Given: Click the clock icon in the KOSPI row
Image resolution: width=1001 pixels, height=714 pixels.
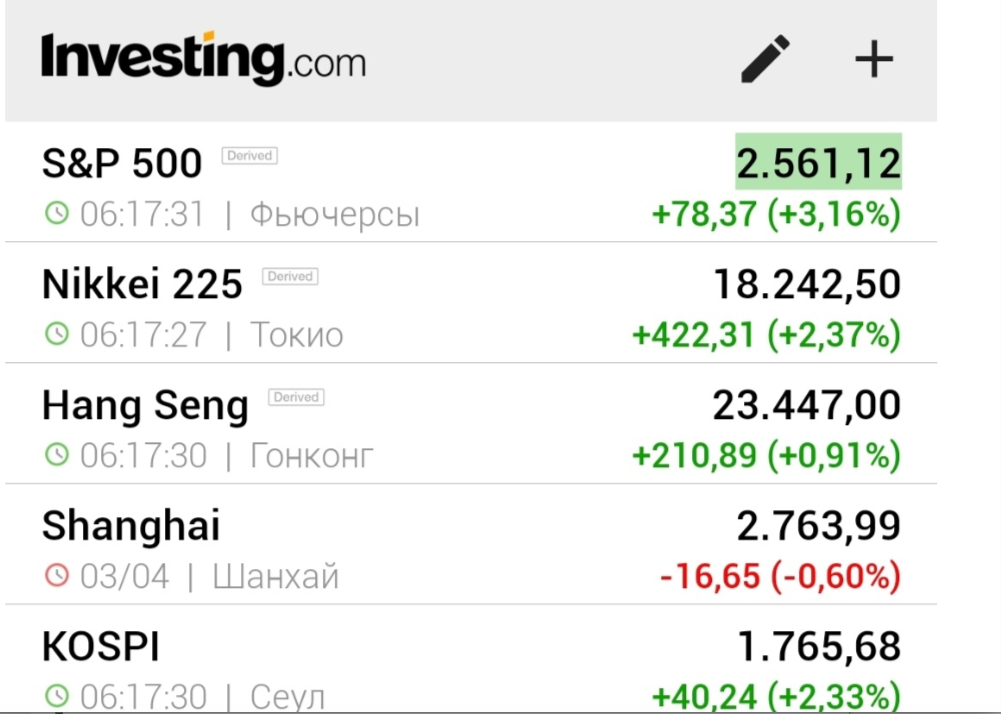Looking at the screenshot, I should (57, 695).
